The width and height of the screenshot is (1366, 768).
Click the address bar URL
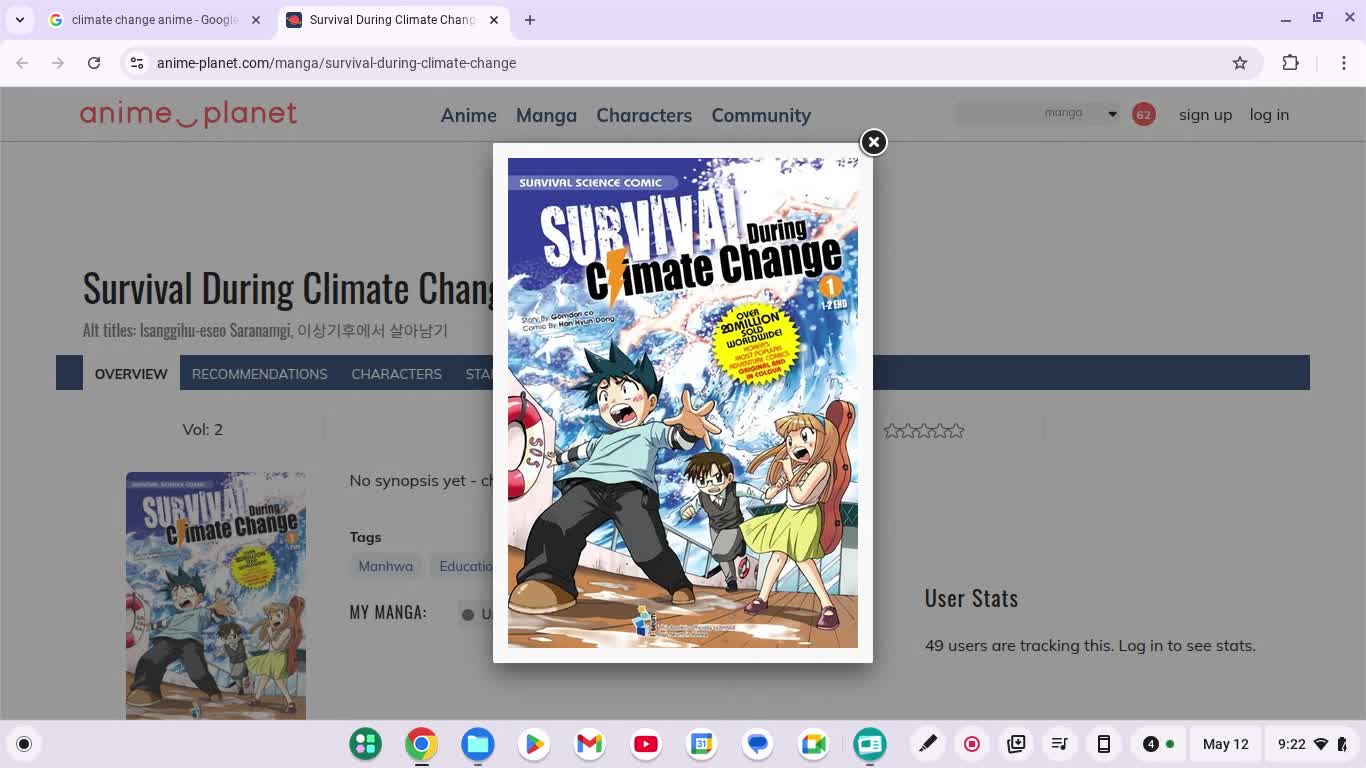tap(337, 63)
